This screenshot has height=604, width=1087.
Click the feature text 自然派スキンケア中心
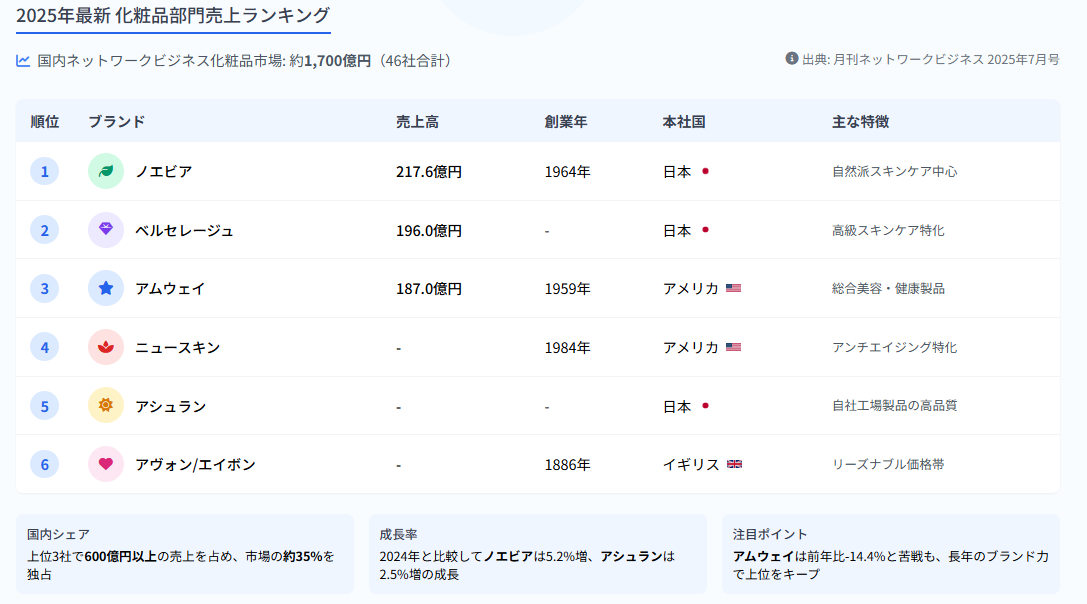894,171
